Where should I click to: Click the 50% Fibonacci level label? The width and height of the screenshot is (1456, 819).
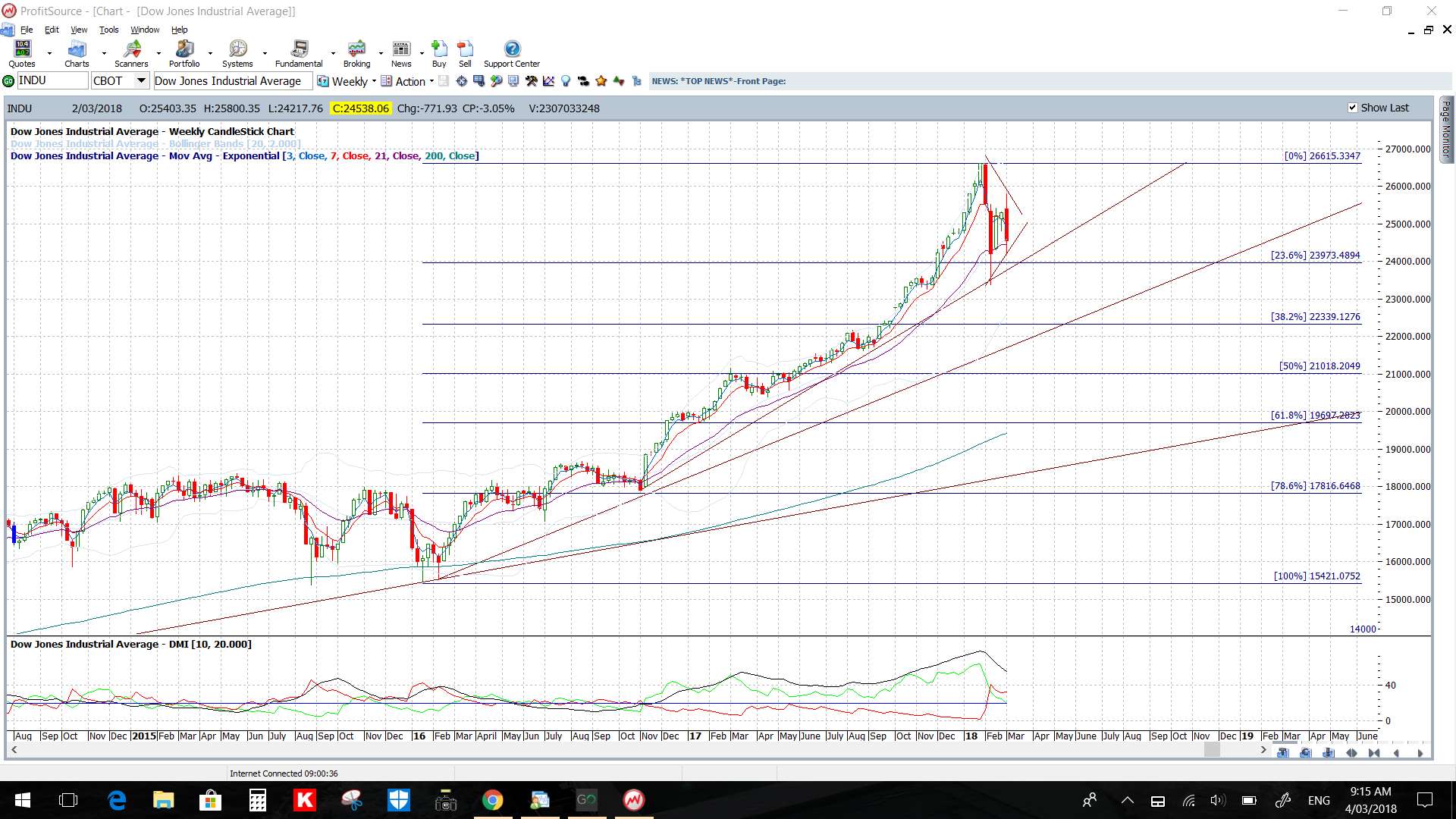[1320, 366]
